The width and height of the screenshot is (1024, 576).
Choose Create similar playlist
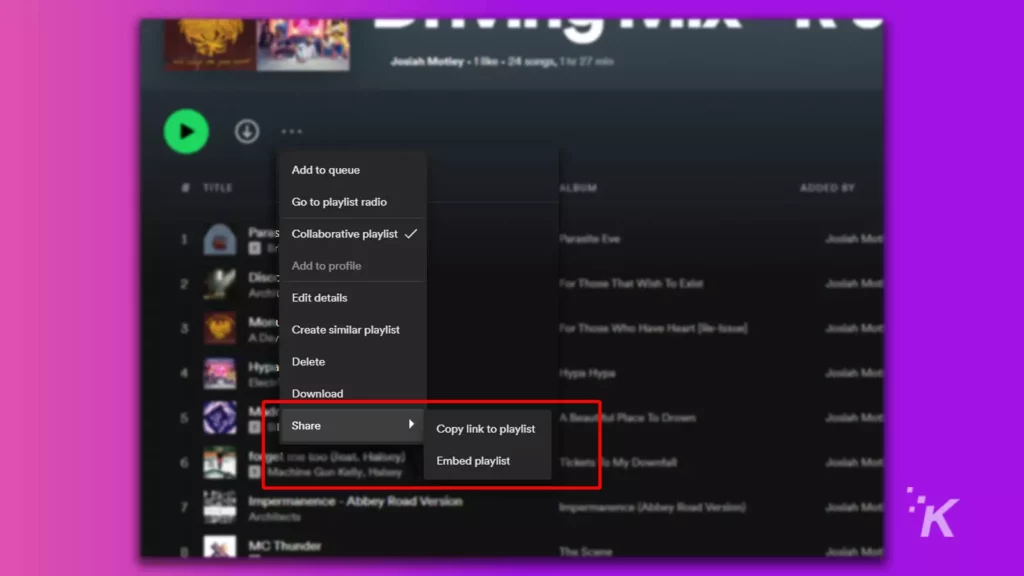(345, 329)
